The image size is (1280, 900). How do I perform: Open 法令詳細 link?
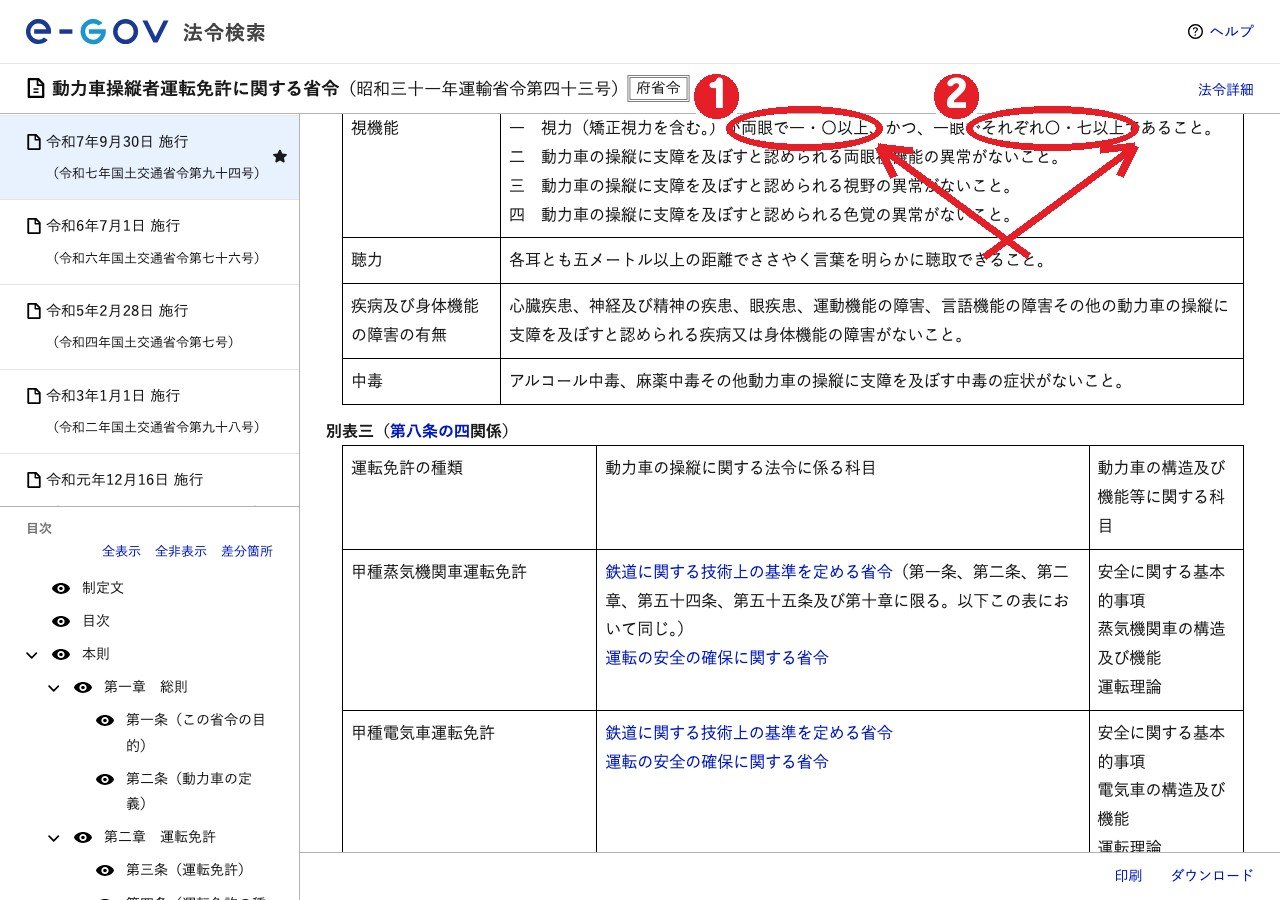coord(1225,89)
